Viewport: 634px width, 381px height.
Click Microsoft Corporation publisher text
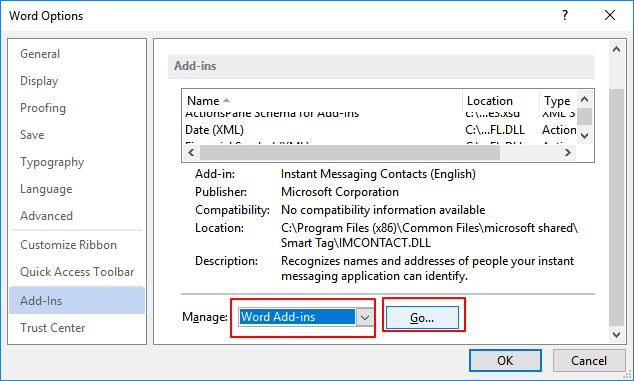(340, 192)
